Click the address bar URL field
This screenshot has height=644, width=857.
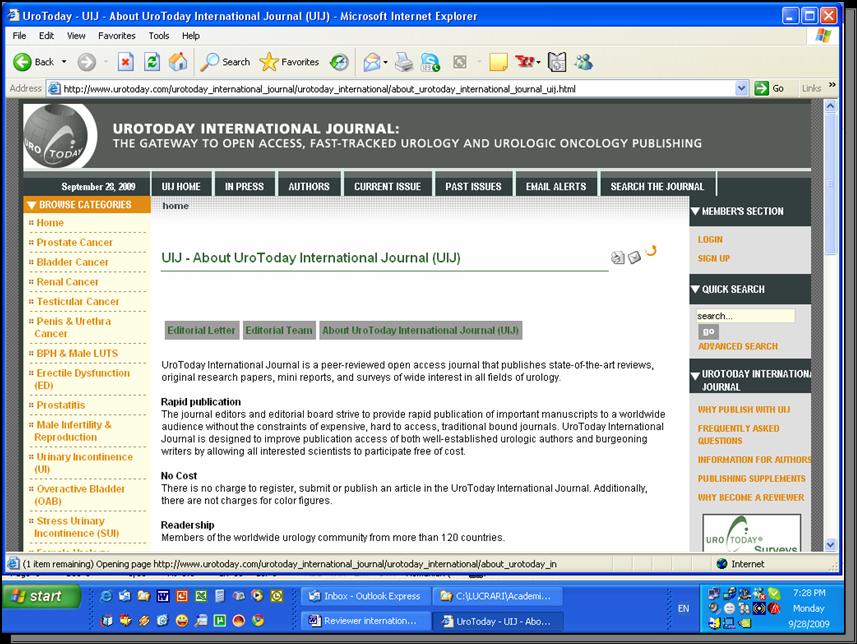(391, 89)
